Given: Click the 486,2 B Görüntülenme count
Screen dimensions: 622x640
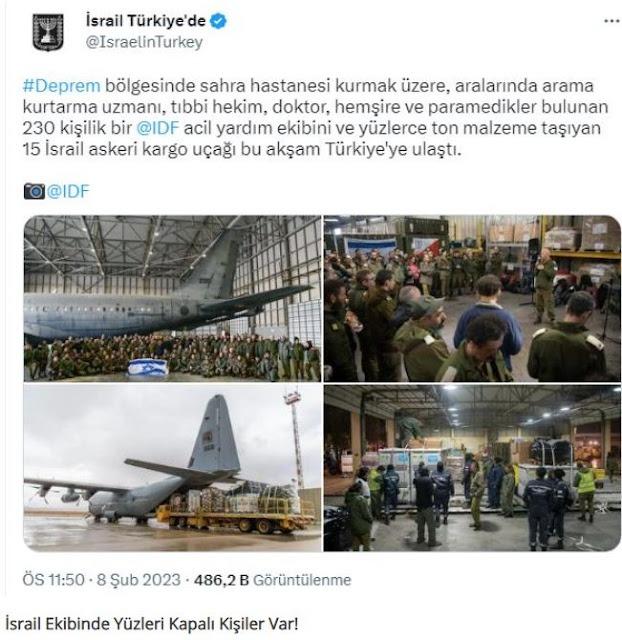Looking at the screenshot, I should (x=273, y=580).
